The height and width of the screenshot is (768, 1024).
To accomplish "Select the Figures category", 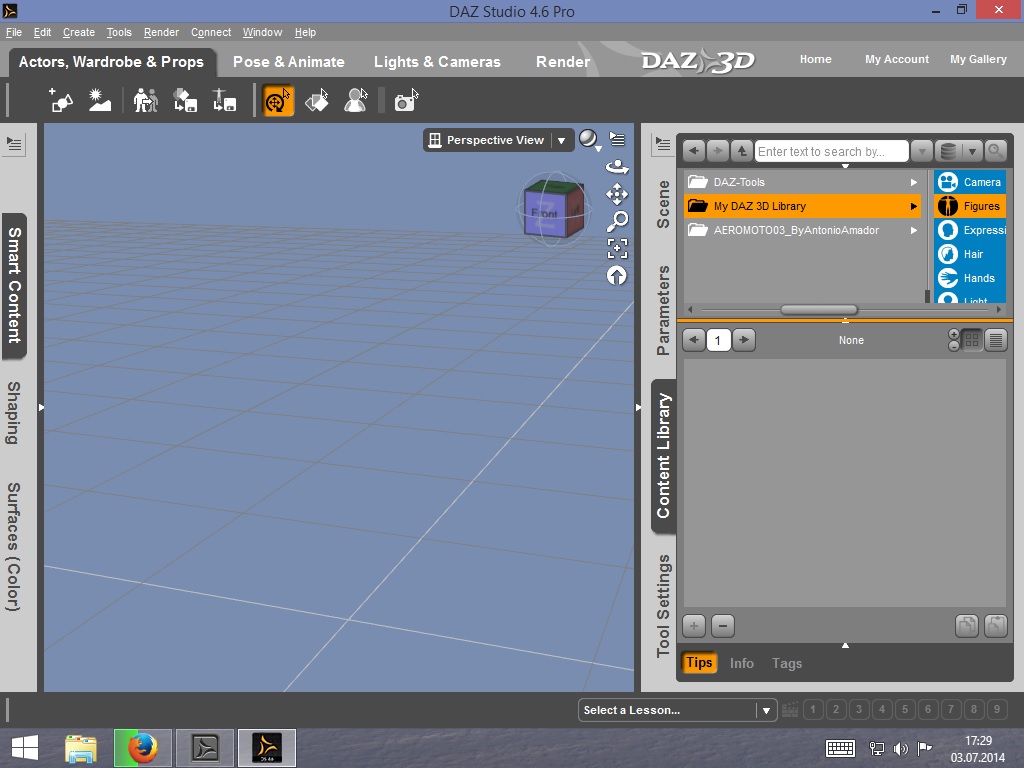I will click(x=970, y=206).
